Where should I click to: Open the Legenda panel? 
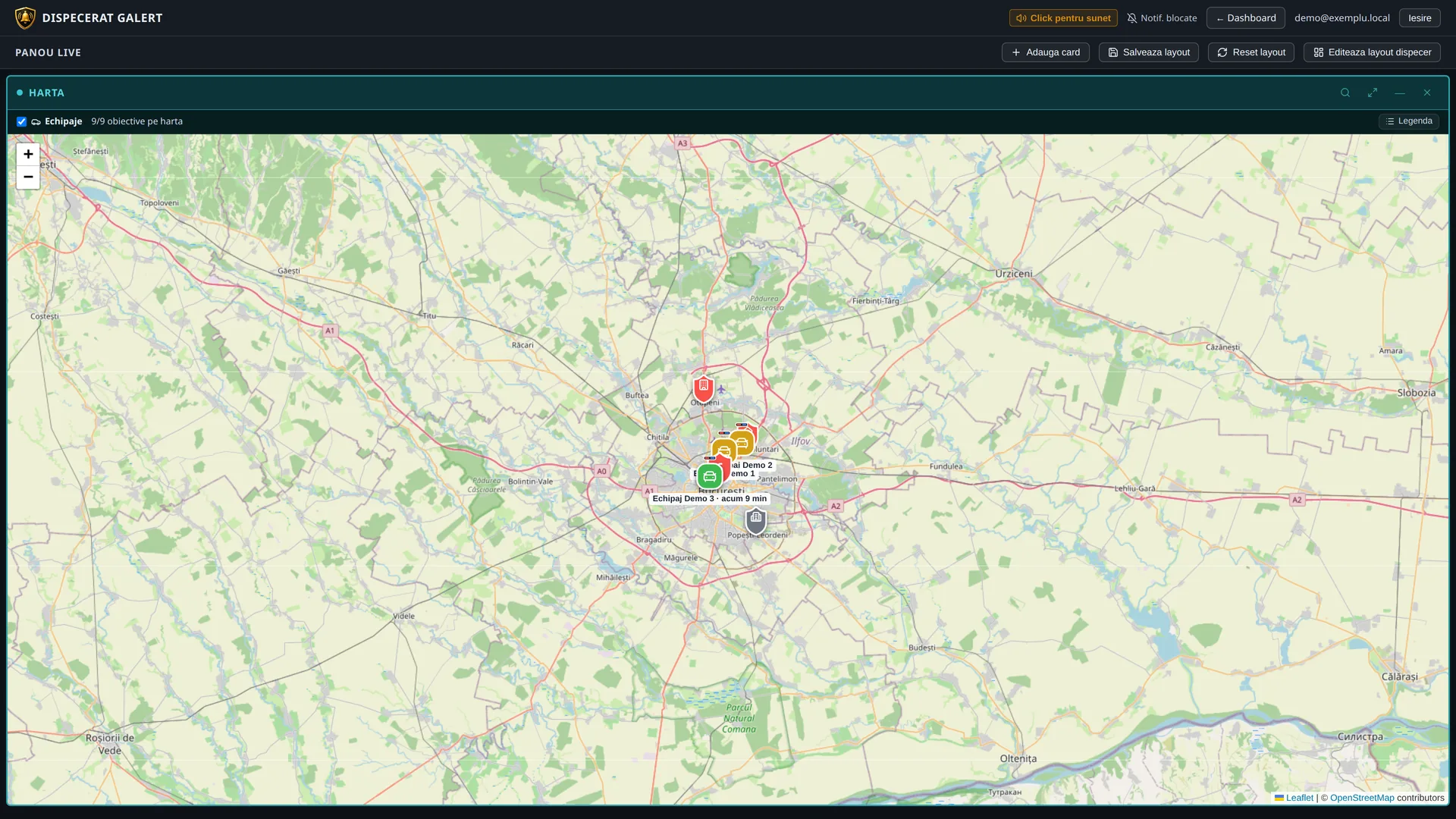1409,121
